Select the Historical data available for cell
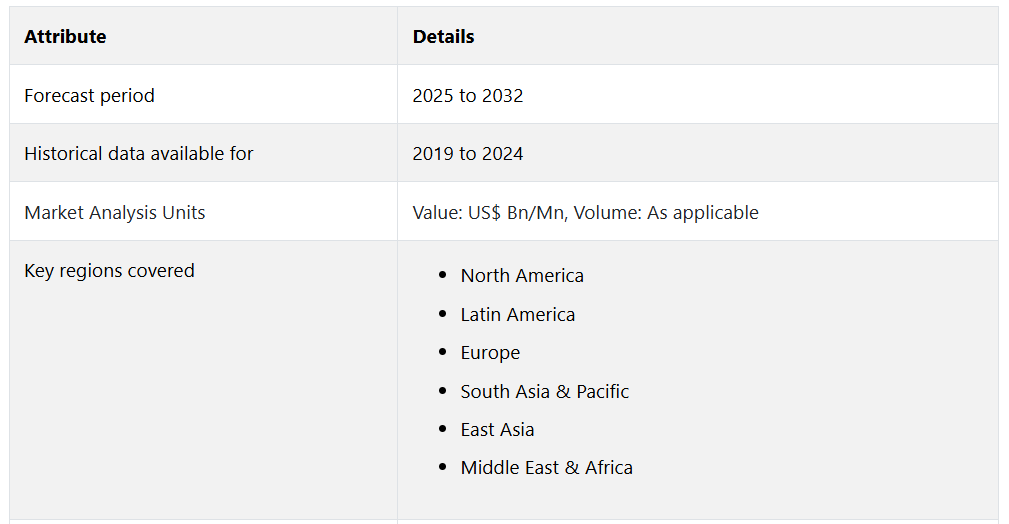The width and height of the screenshot is (1009, 524). [138, 154]
